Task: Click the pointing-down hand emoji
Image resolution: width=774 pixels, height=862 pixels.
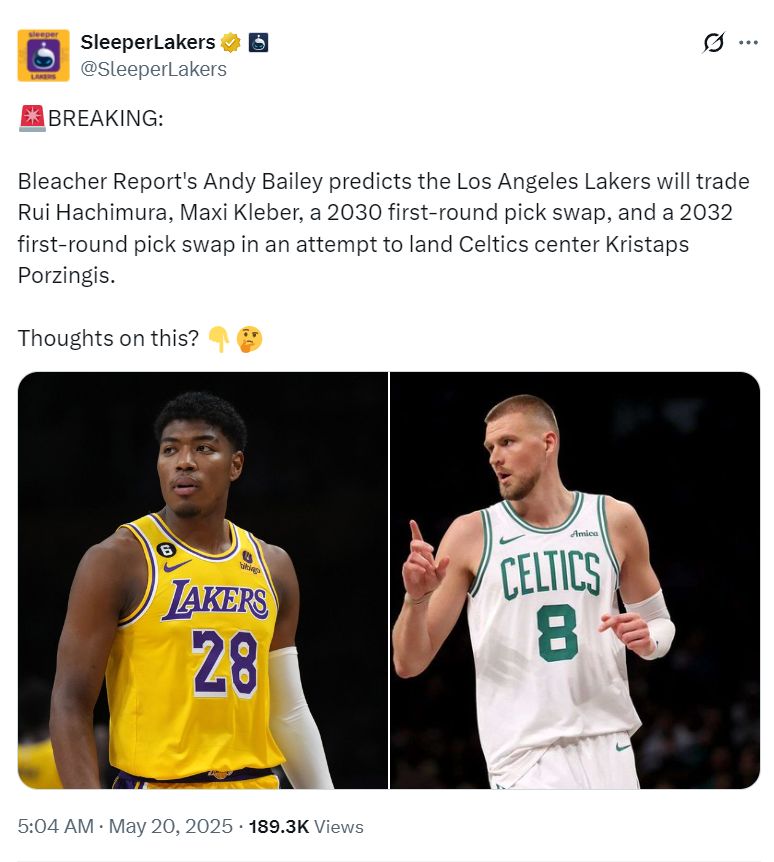Action: coord(219,339)
